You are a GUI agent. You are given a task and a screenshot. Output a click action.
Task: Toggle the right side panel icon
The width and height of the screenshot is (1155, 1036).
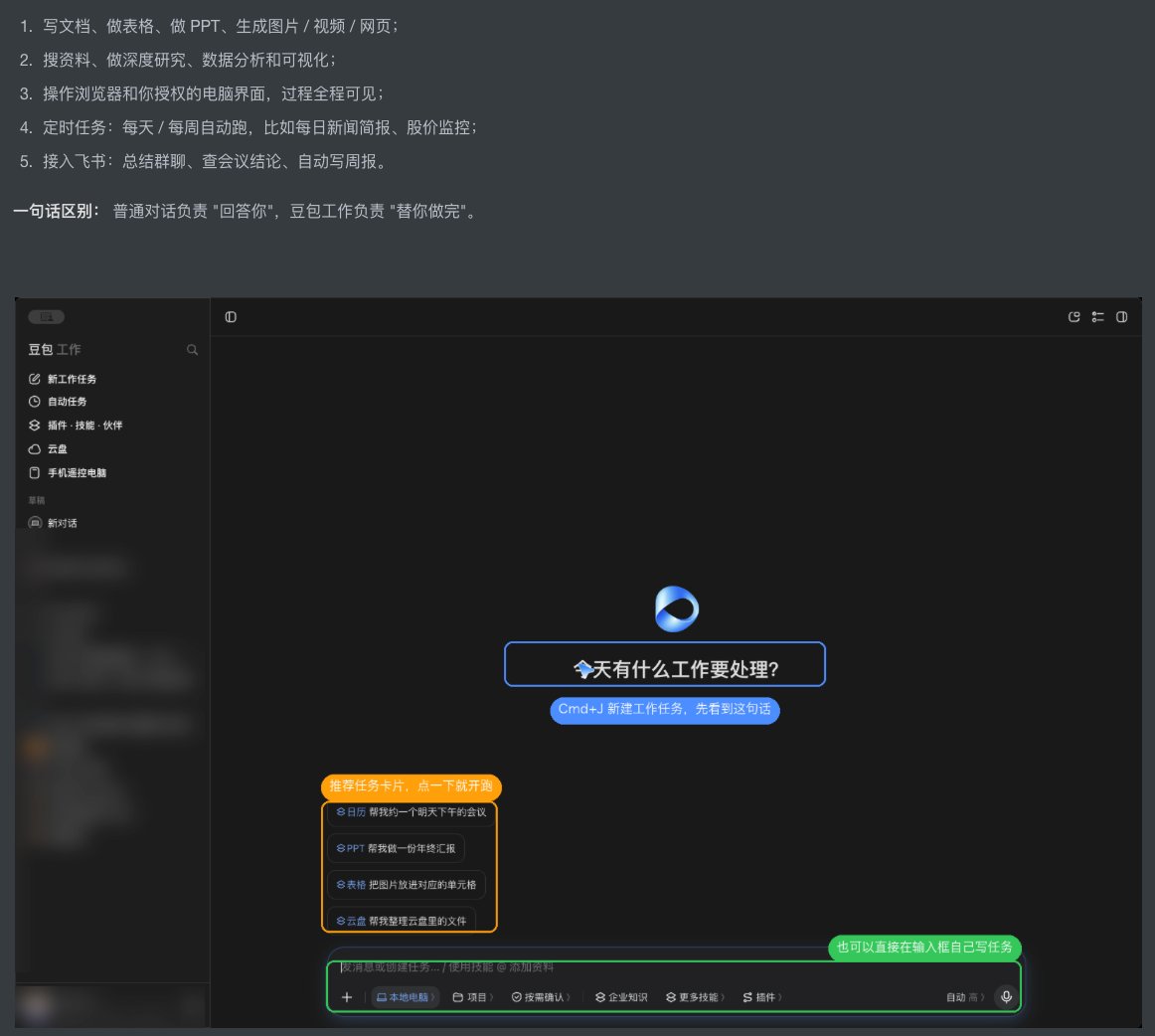click(1121, 317)
